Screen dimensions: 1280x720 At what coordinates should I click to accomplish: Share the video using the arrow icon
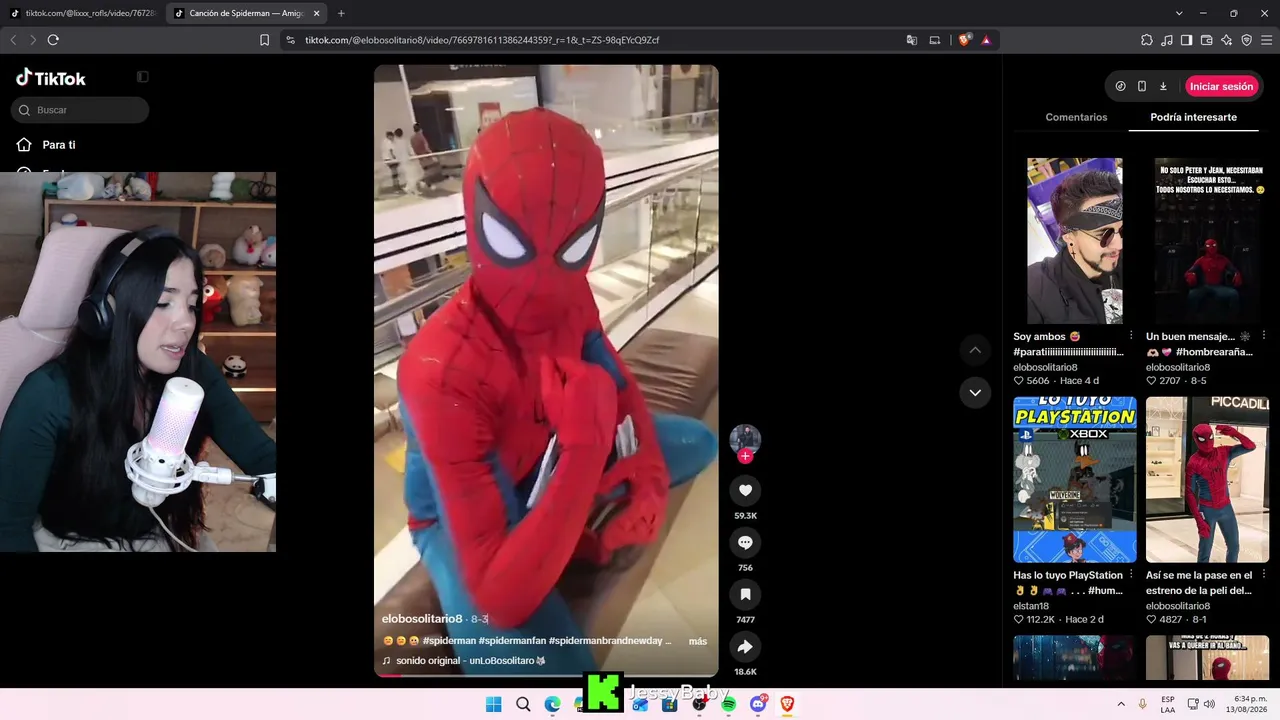[x=745, y=646]
